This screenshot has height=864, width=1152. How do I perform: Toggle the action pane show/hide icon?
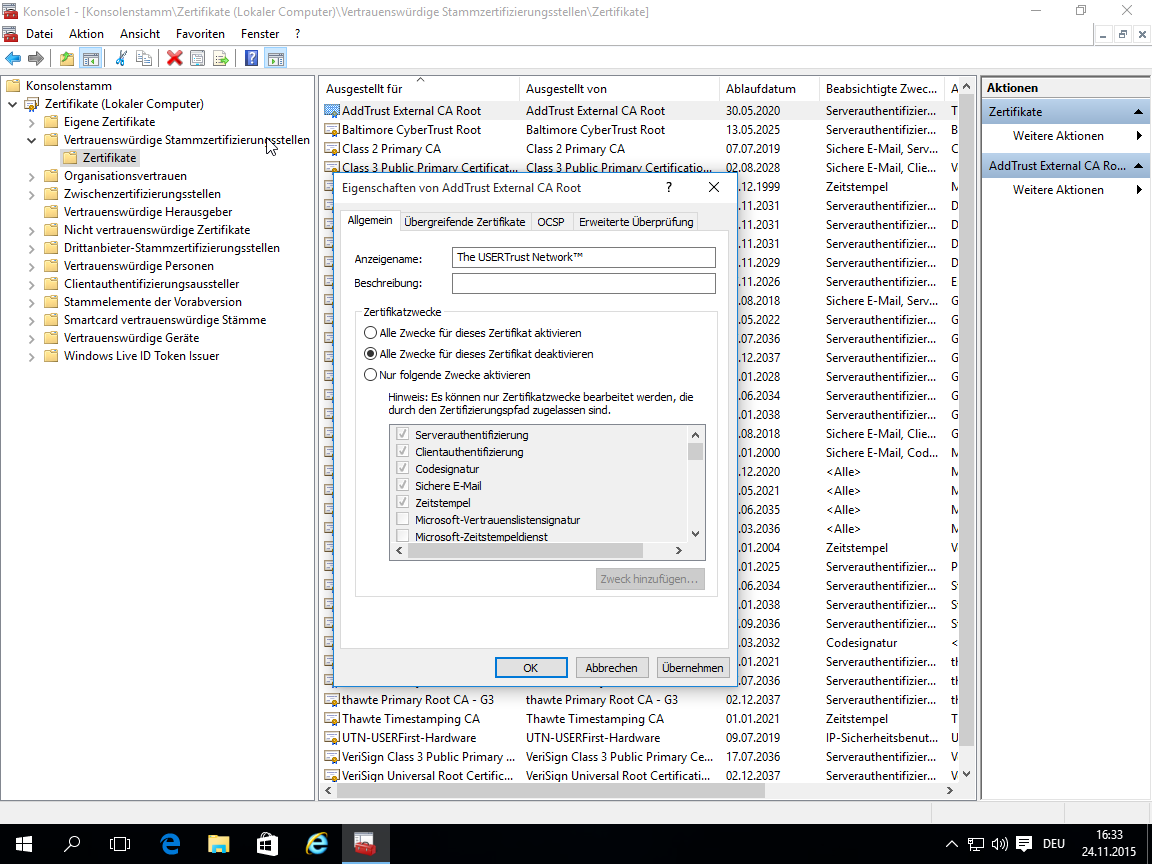click(x=276, y=58)
